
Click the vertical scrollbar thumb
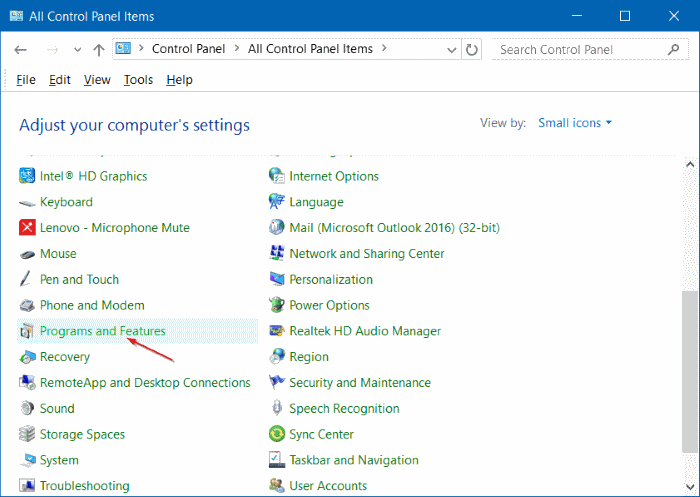690,372
